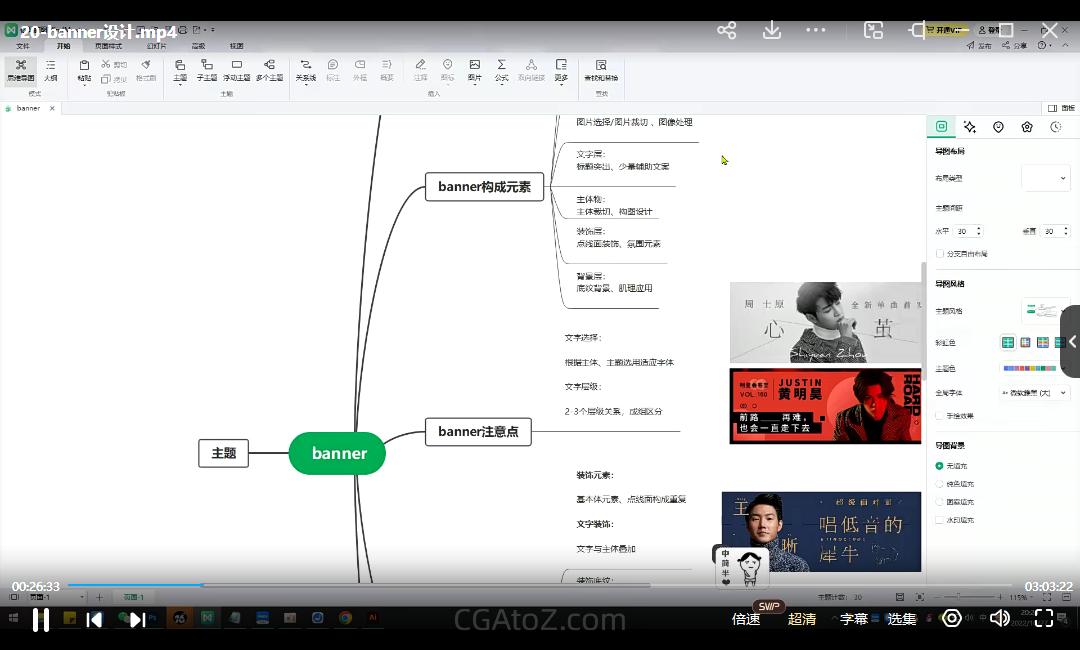Screen dimensions: 1080x650
Task: Click the share icon in video player
Action: pyautogui.click(x=727, y=31)
